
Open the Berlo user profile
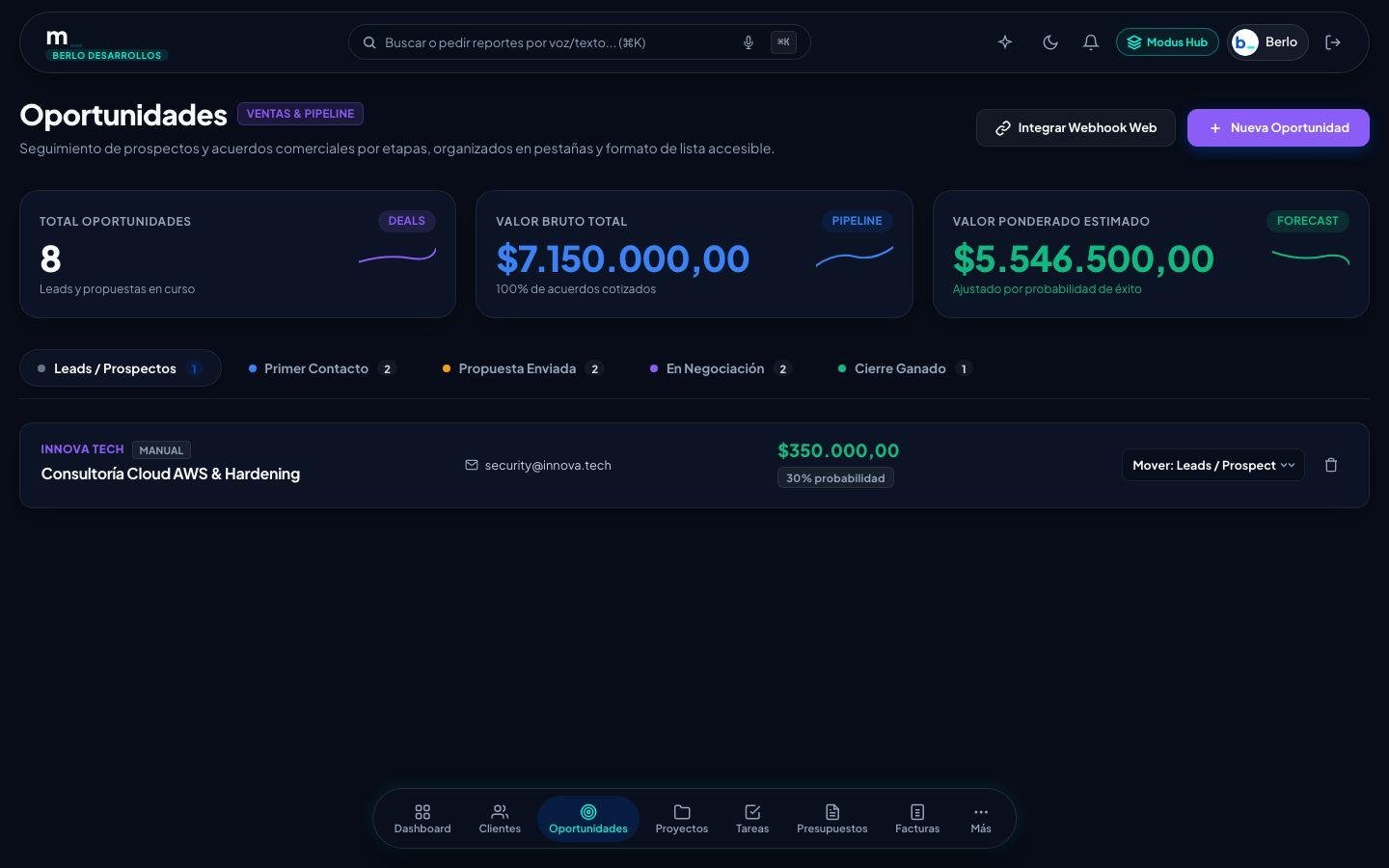pyautogui.click(x=1267, y=42)
